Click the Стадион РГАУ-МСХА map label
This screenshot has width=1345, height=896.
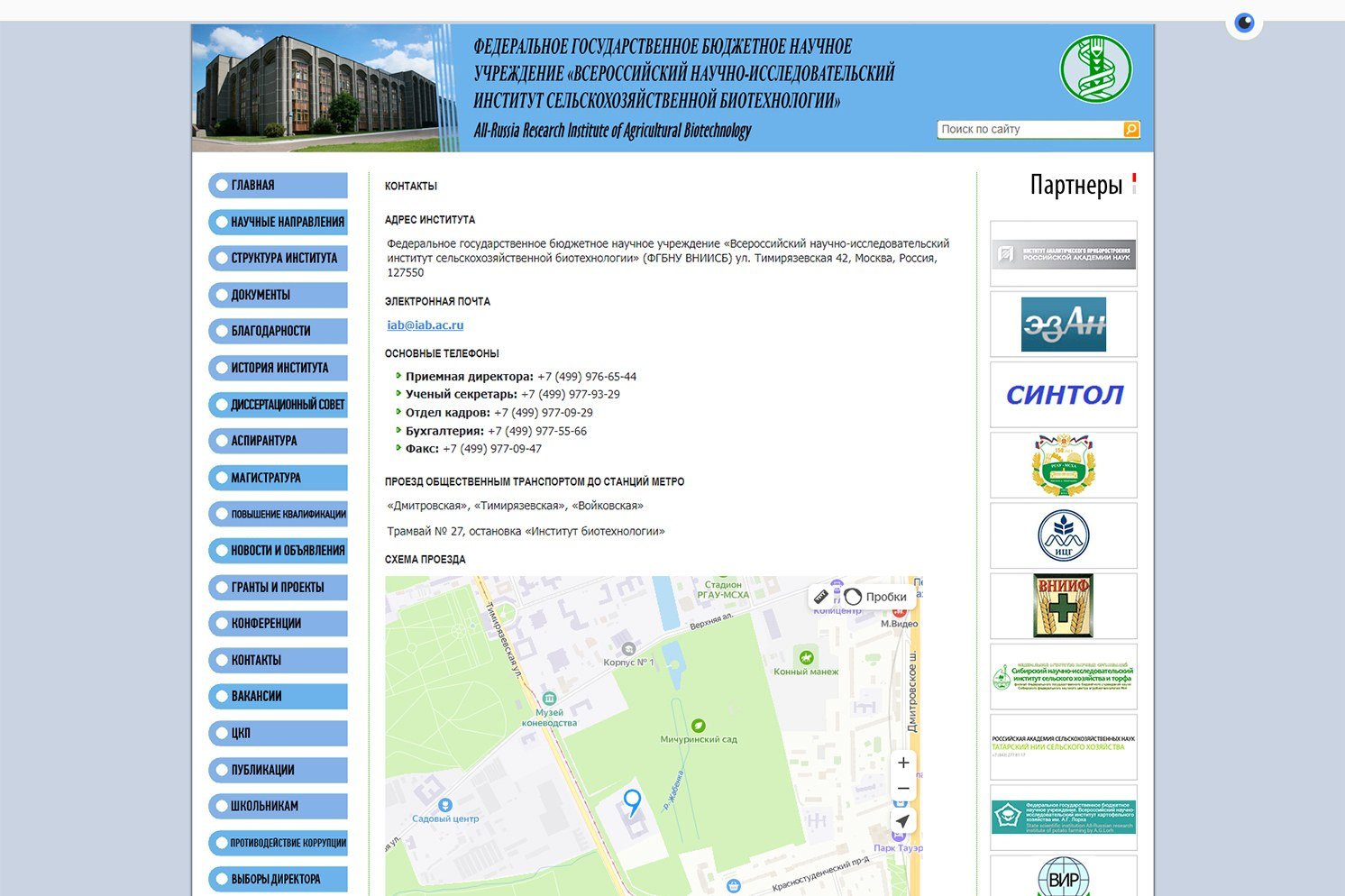pyautogui.click(x=723, y=590)
